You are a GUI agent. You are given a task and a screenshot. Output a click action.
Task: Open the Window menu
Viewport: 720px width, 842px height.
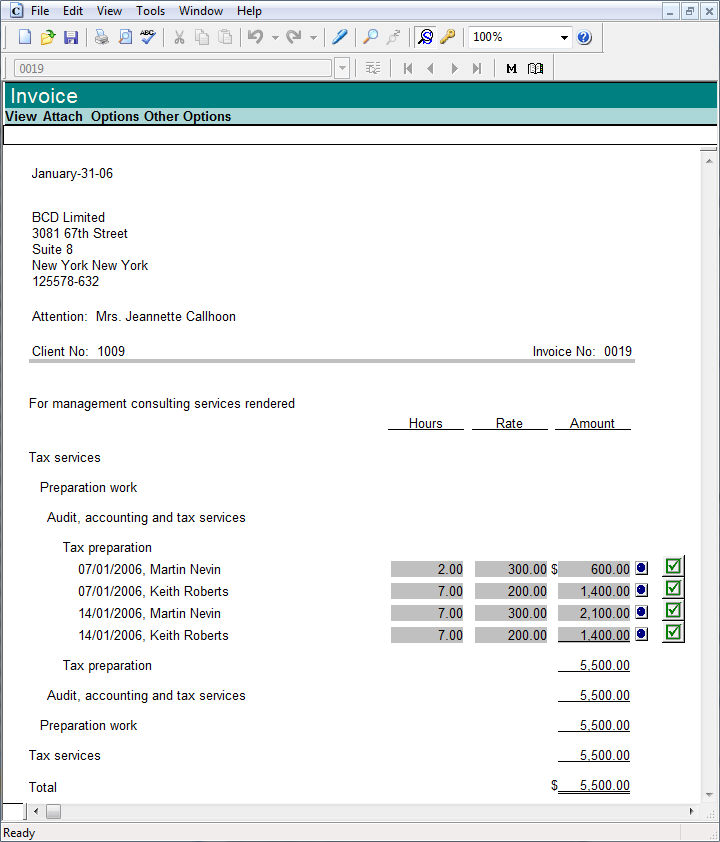201,11
